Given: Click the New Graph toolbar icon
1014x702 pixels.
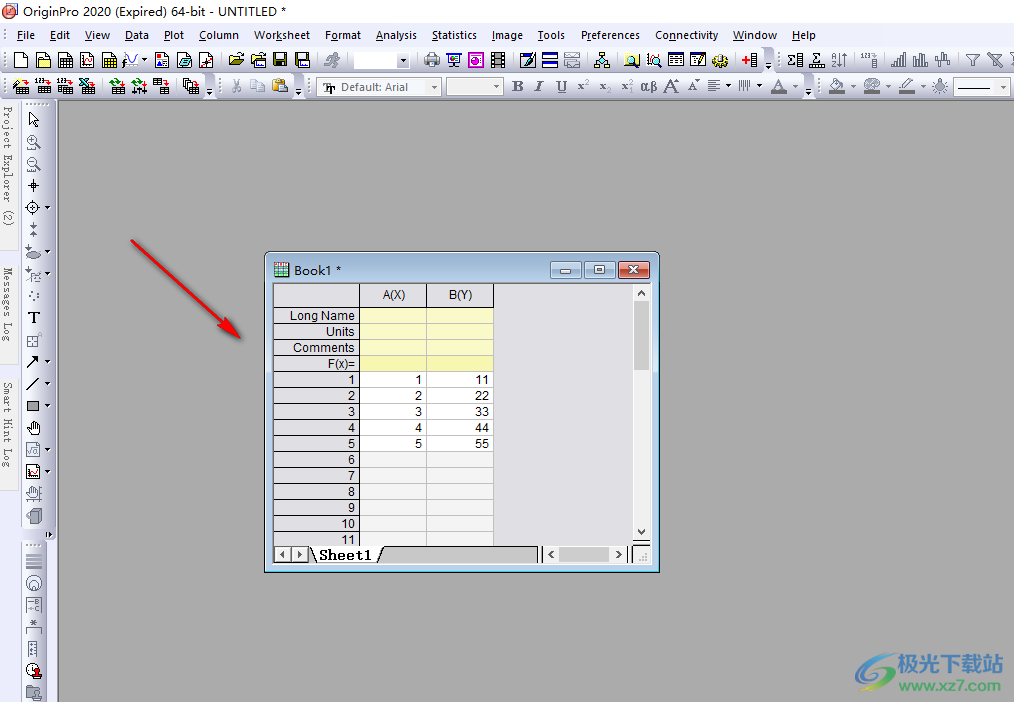Looking at the screenshot, I should coord(87,60).
